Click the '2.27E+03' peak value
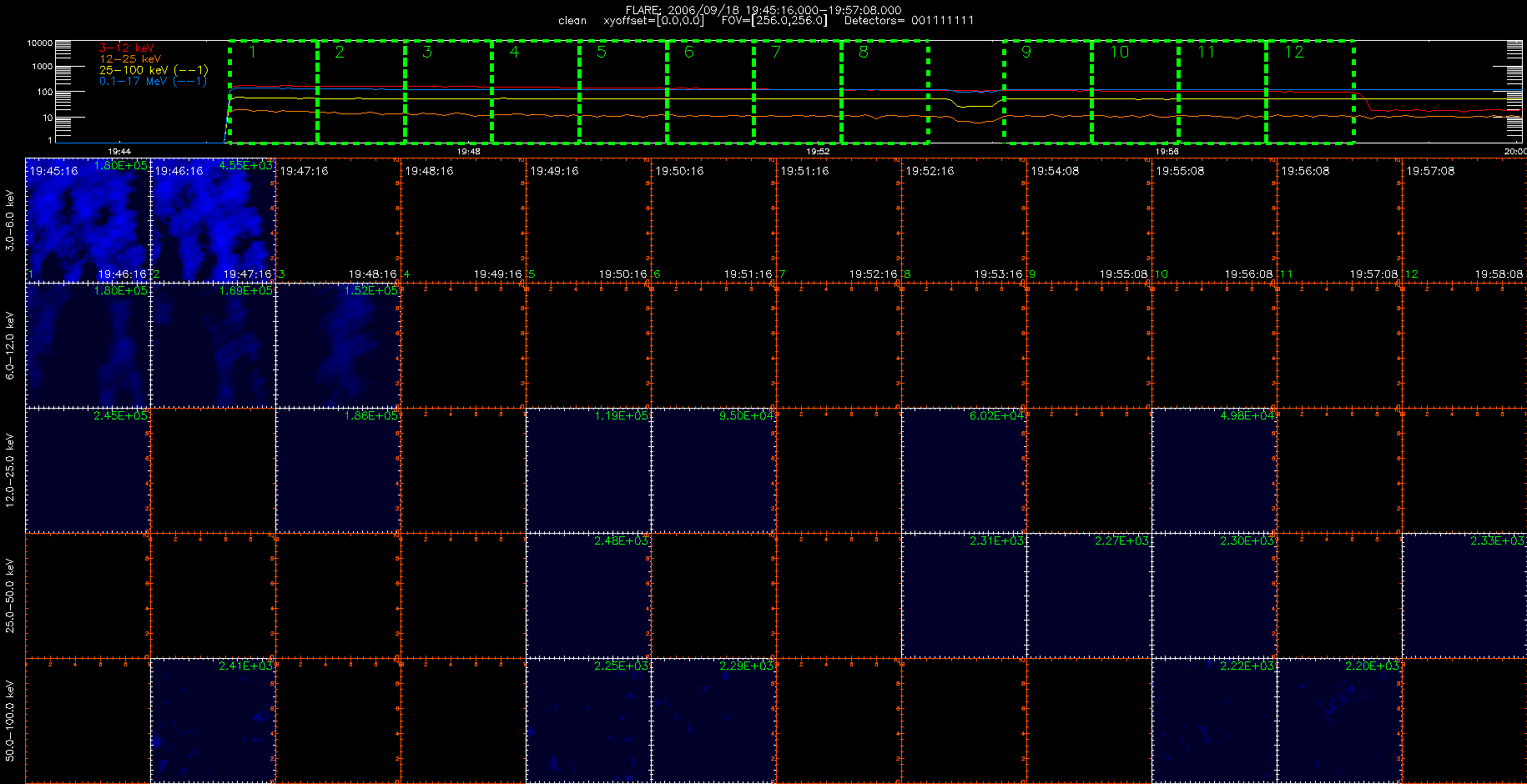Viewport: 1527px width, 784px height. pyautogui.click(x=1121, y=540)
